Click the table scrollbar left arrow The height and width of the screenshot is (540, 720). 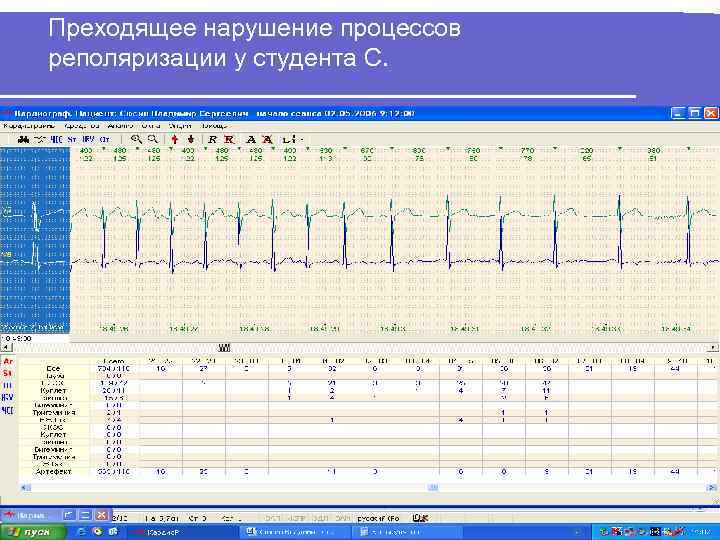pos(25,488)
